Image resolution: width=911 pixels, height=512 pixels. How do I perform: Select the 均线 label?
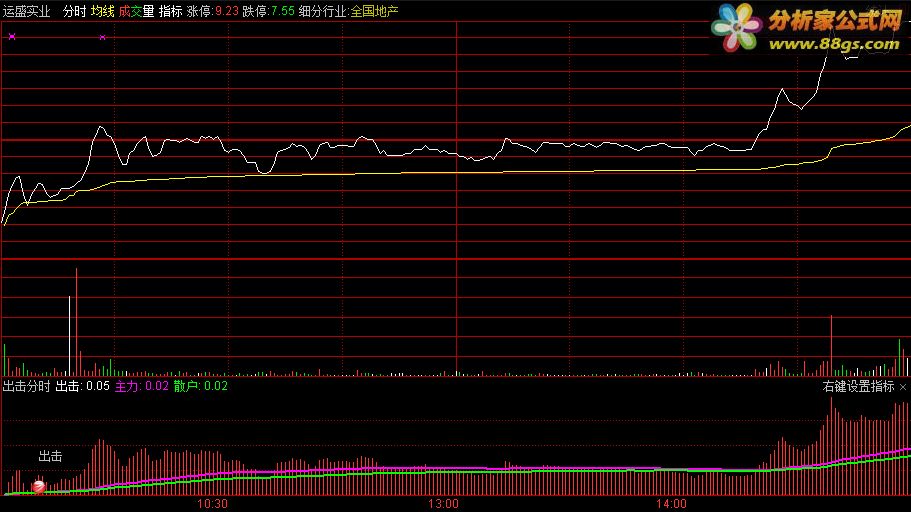click(103, 11)
